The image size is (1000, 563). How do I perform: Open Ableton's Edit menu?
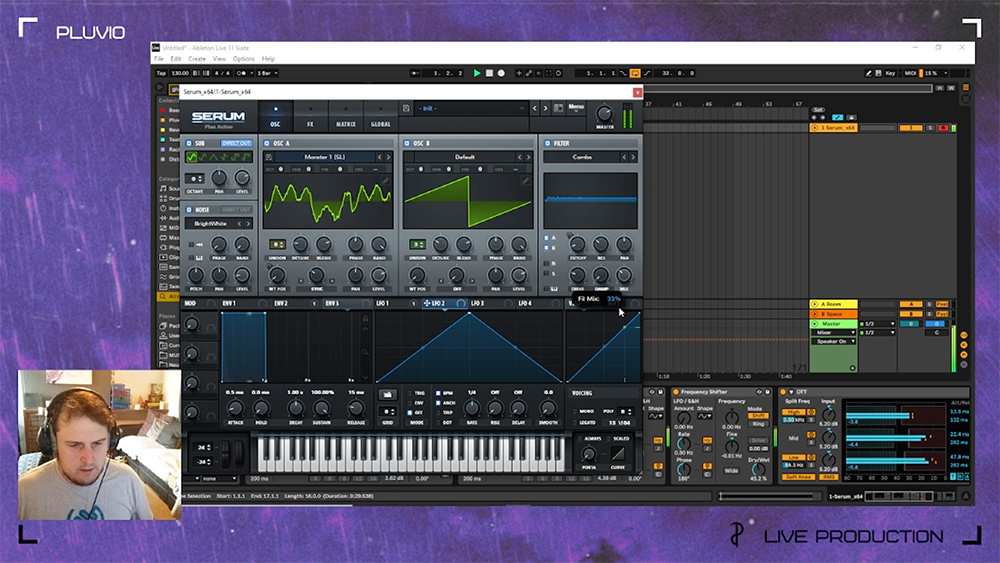(x=175, y=59)
